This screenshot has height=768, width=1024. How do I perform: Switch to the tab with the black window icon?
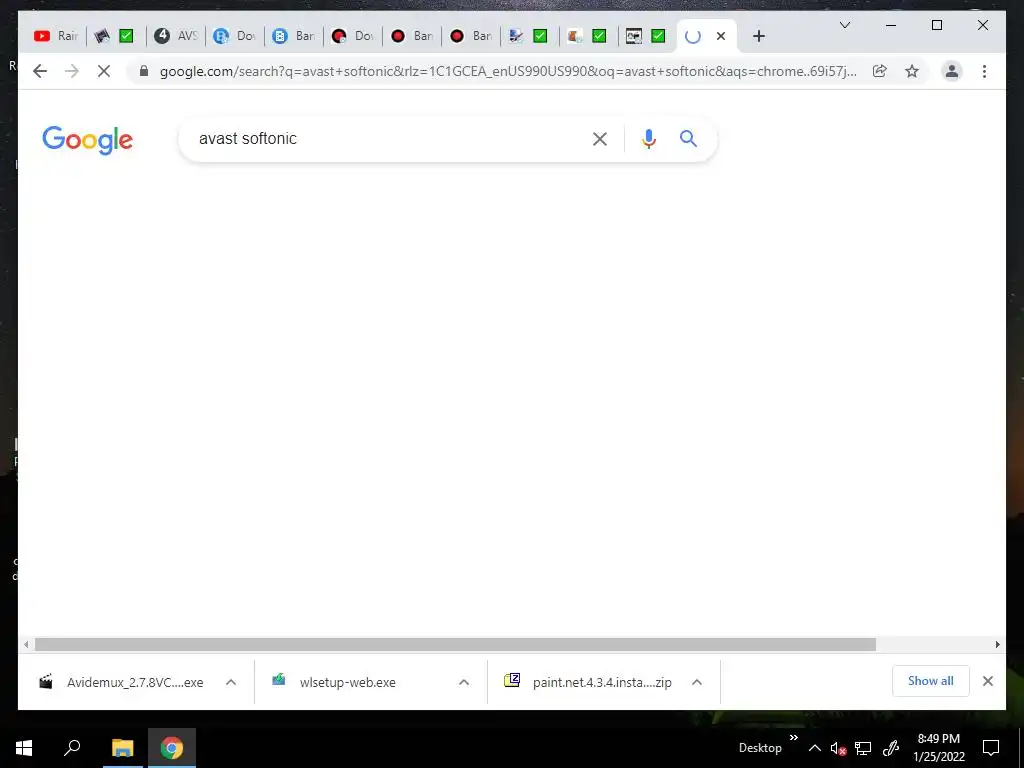click(x=647, y=36)
